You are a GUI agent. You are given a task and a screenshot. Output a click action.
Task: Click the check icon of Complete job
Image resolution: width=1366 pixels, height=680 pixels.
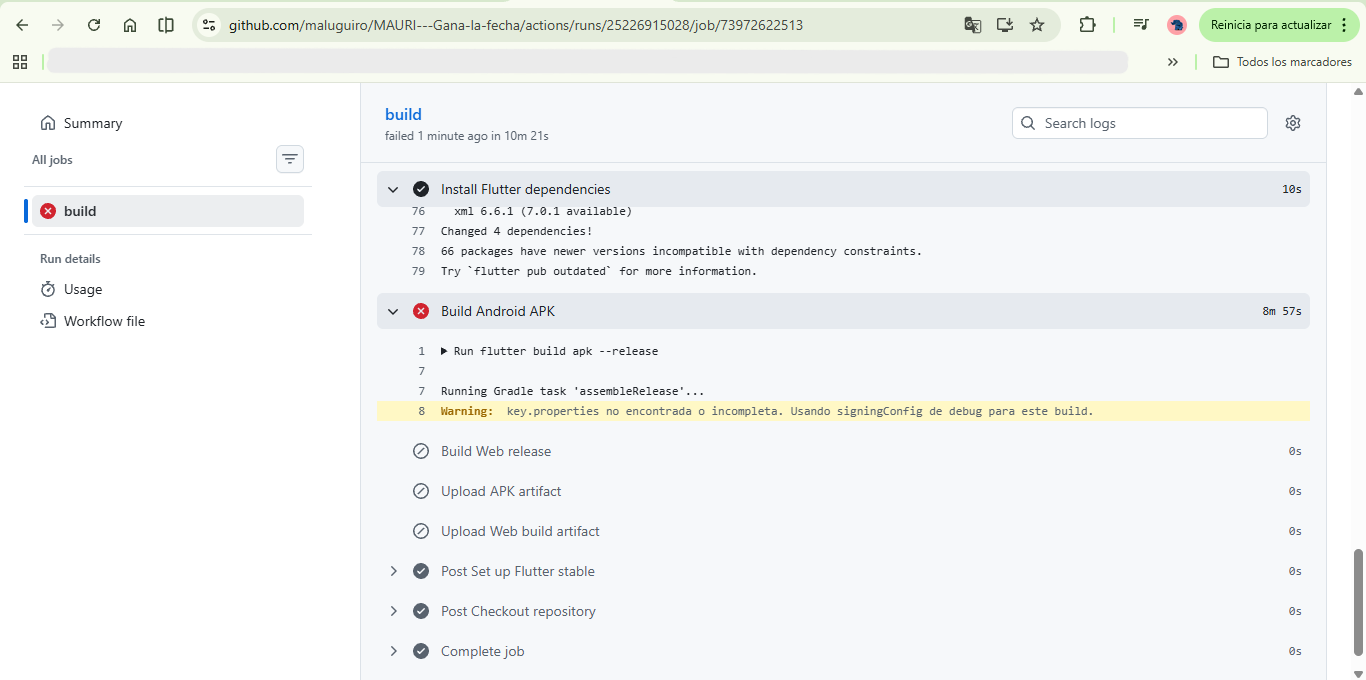coord(421,651)
